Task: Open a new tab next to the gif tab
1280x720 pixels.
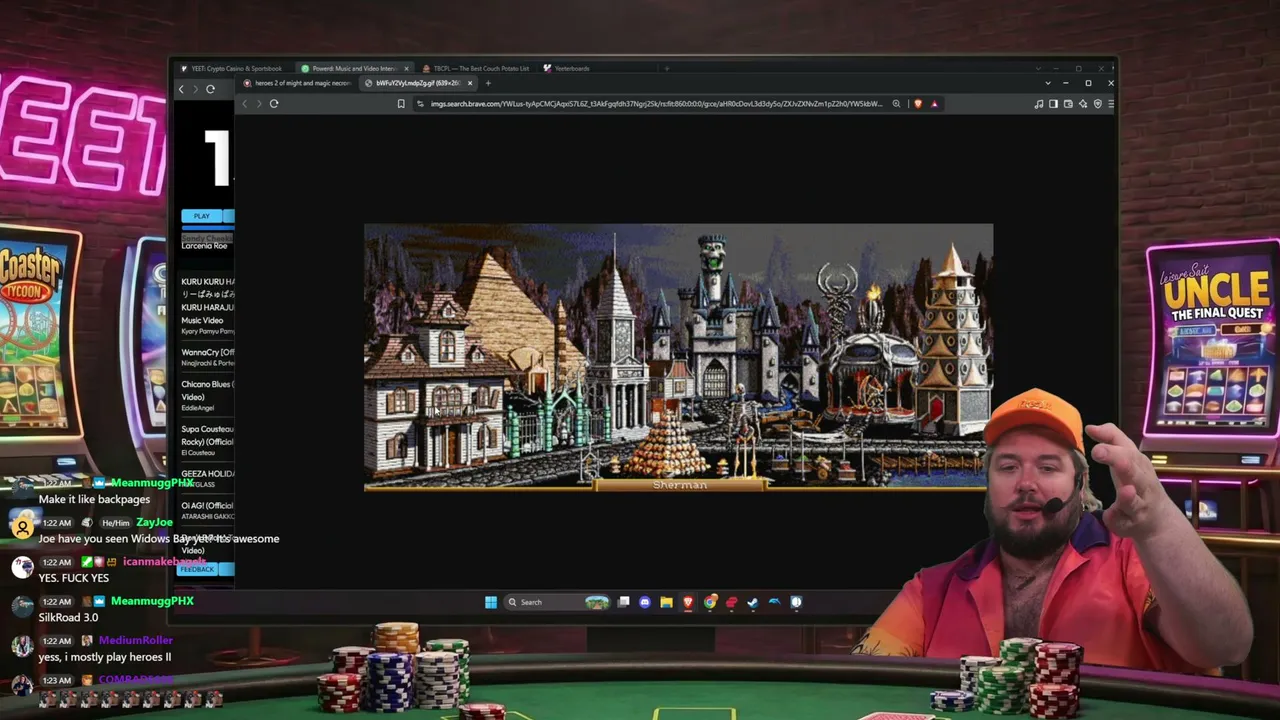Action: tap(488, 83)
